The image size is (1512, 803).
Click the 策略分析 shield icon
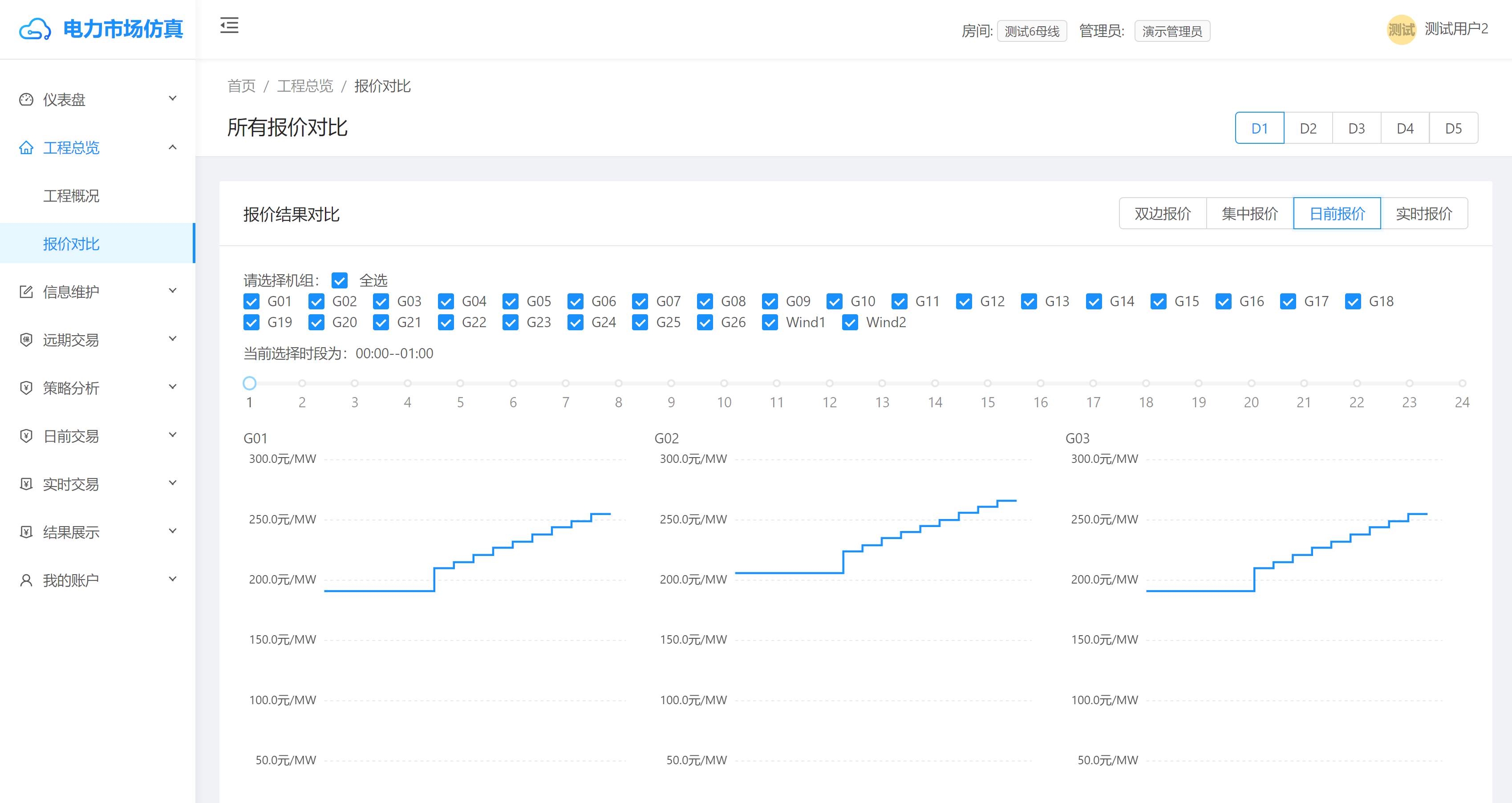pyautogui.click(x=26, y=388)
